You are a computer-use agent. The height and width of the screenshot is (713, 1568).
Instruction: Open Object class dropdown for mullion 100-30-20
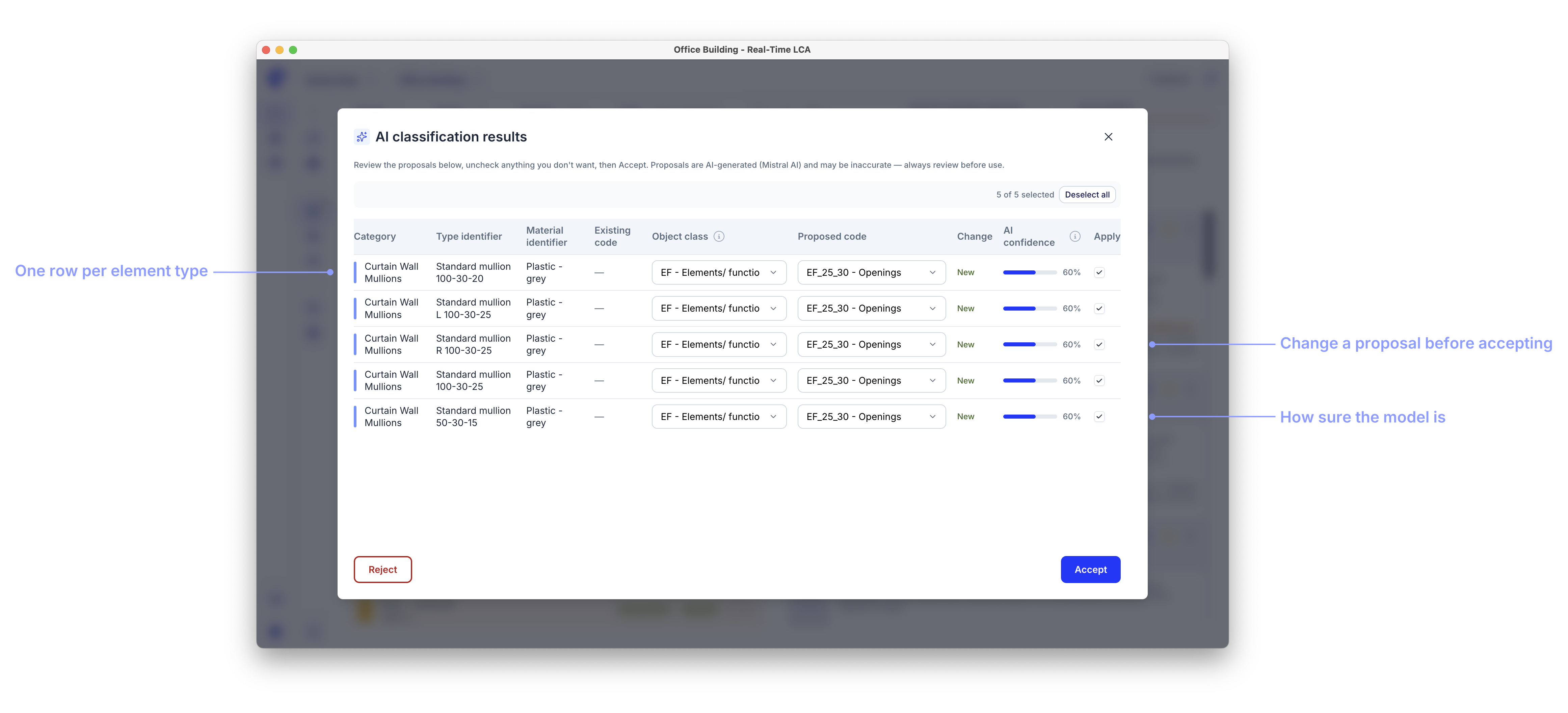coord(719,273)
